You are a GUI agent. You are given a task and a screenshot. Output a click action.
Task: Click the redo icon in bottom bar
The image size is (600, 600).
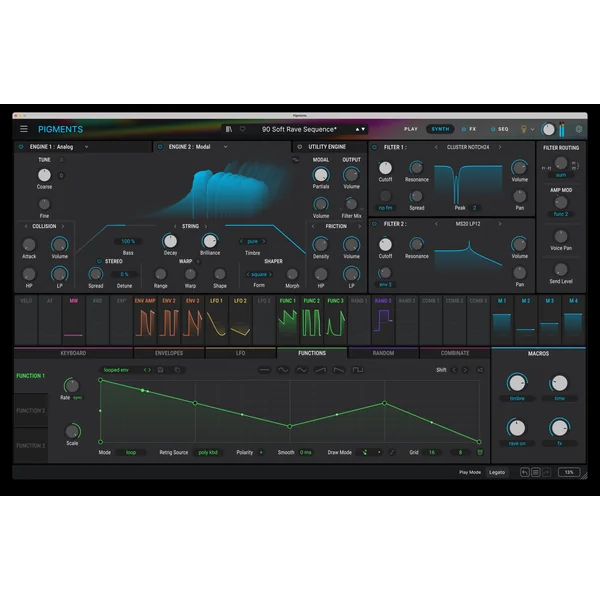(x=546, y=472)
